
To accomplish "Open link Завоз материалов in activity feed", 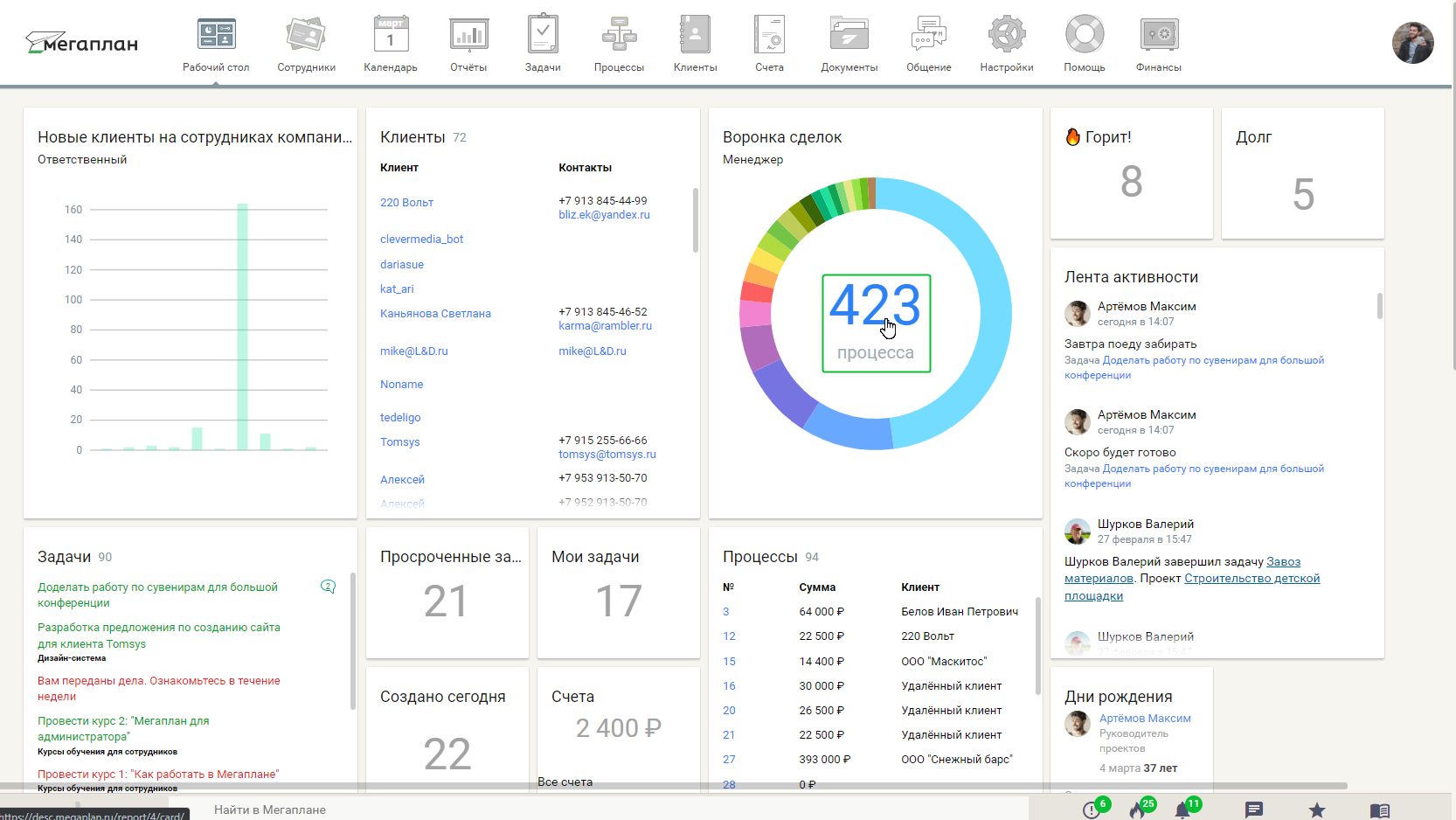I will [1182, 570].
